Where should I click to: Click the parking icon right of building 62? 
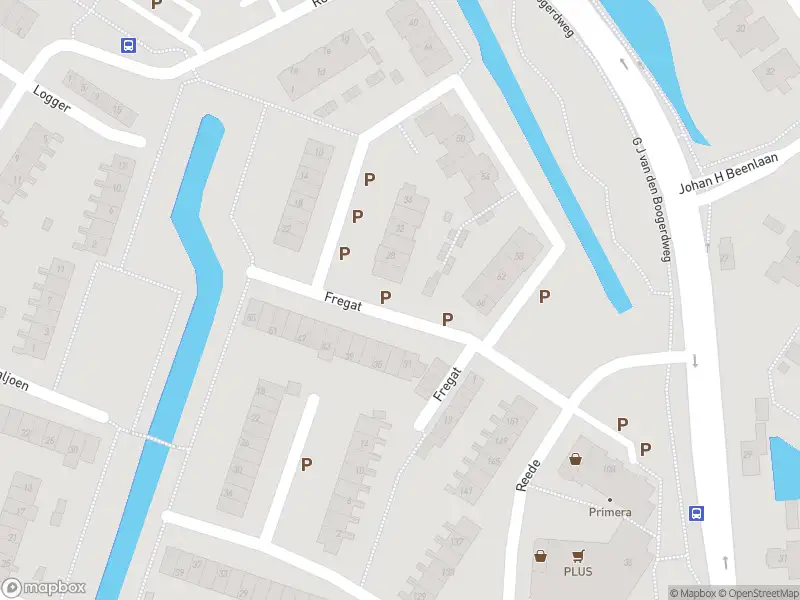tap(545, 296)
